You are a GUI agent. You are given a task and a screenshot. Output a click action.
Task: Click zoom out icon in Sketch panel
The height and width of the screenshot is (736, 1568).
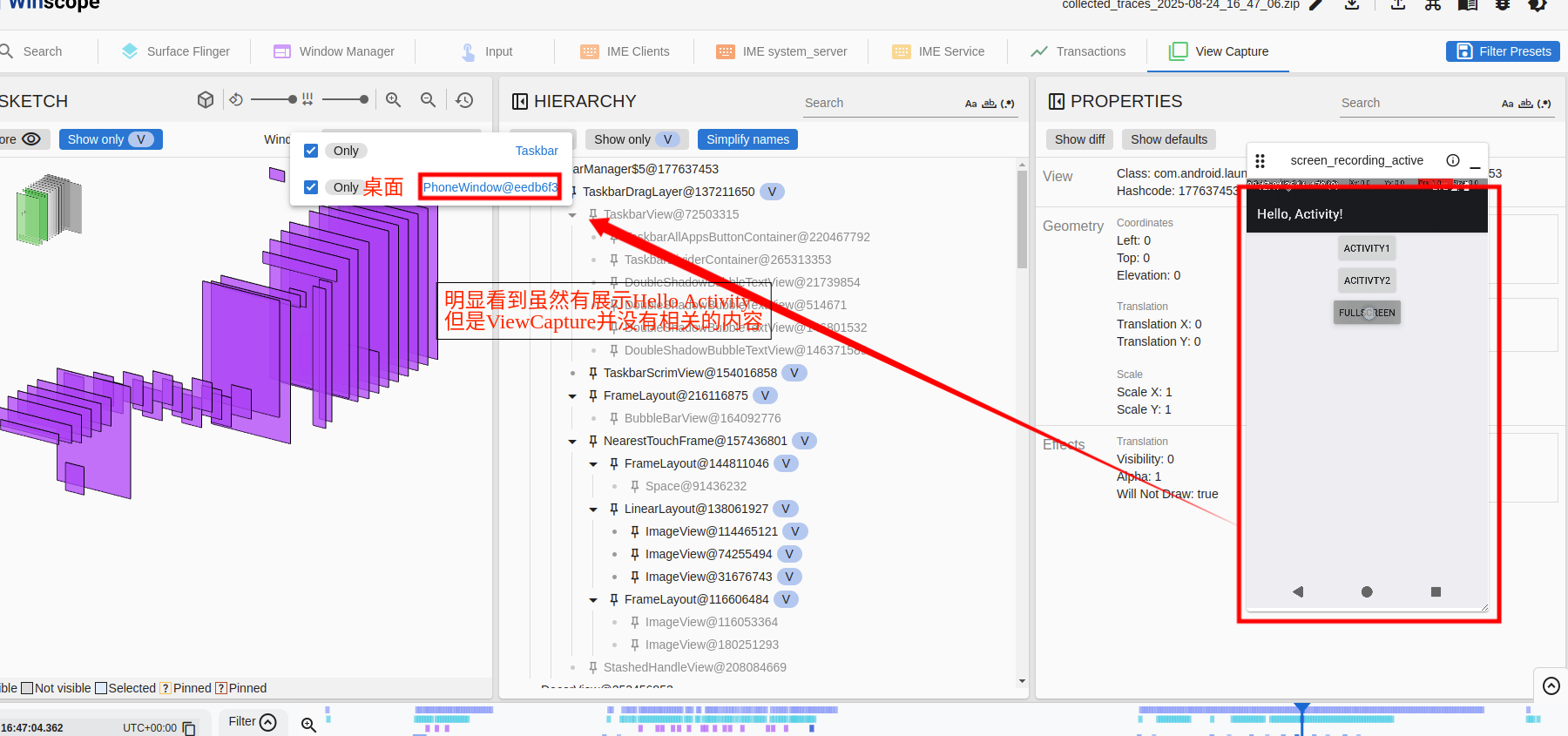click(428, 100)
